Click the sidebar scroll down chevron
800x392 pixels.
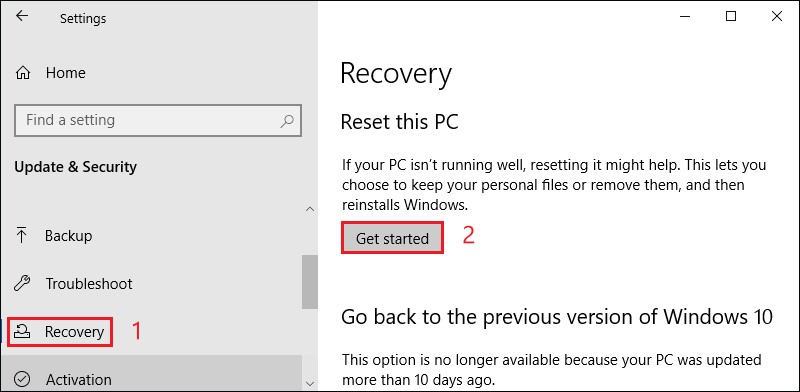(x=310, y=383)
